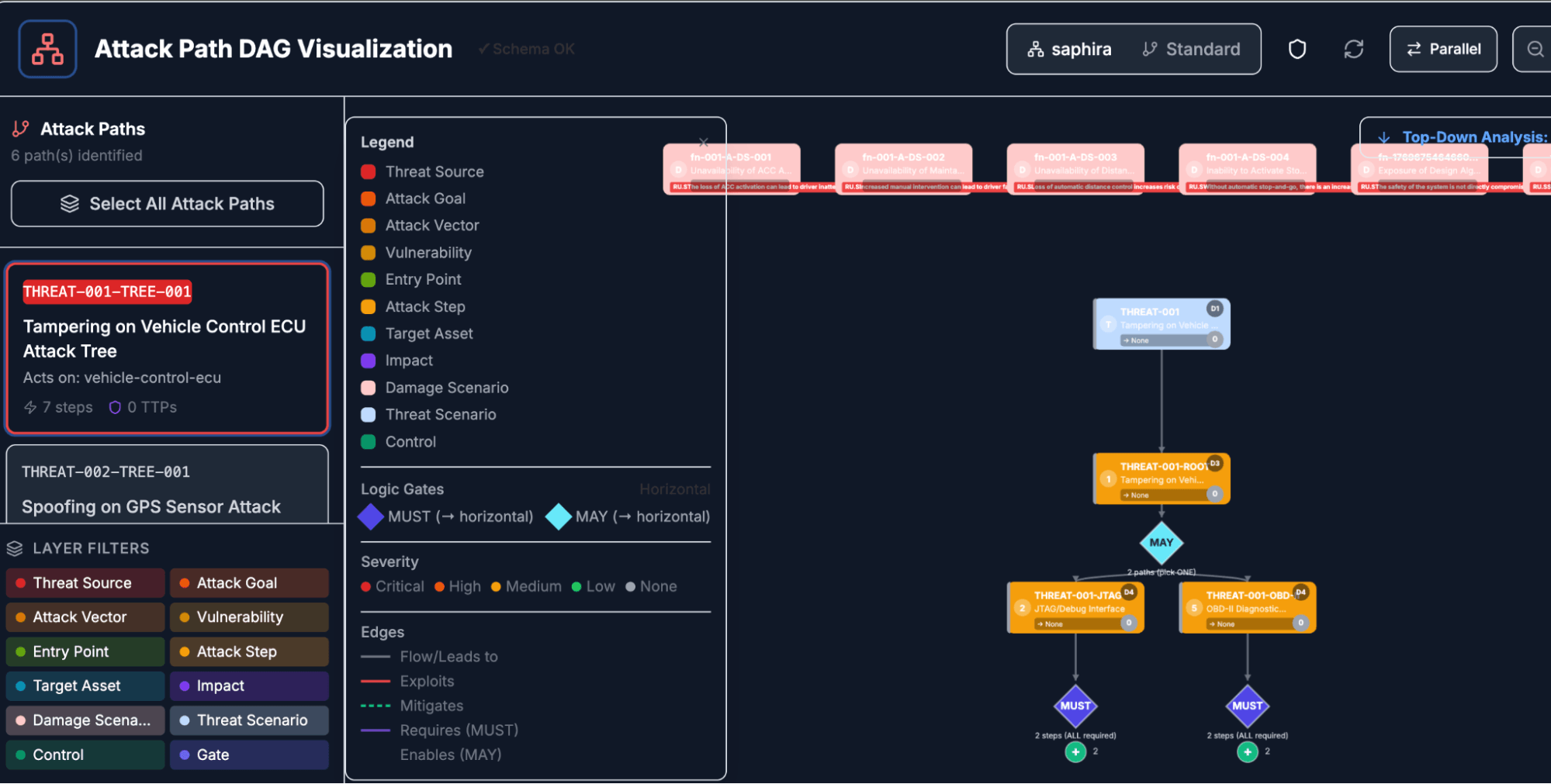This screenshot has width=1551, height=784.
Task: Click the right MUST gate diamond
Action: click(x=1247, y=706)
